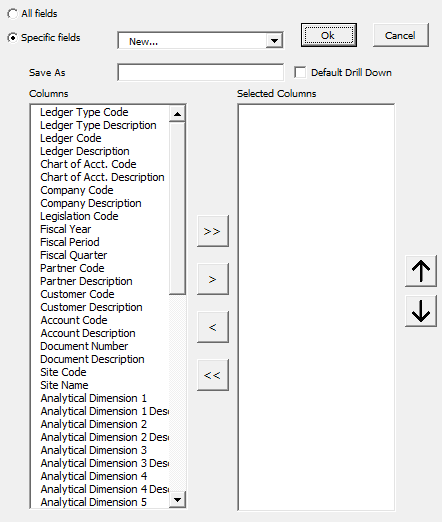
Task: Select the Specific fields radio button
Action: [12, 38]
